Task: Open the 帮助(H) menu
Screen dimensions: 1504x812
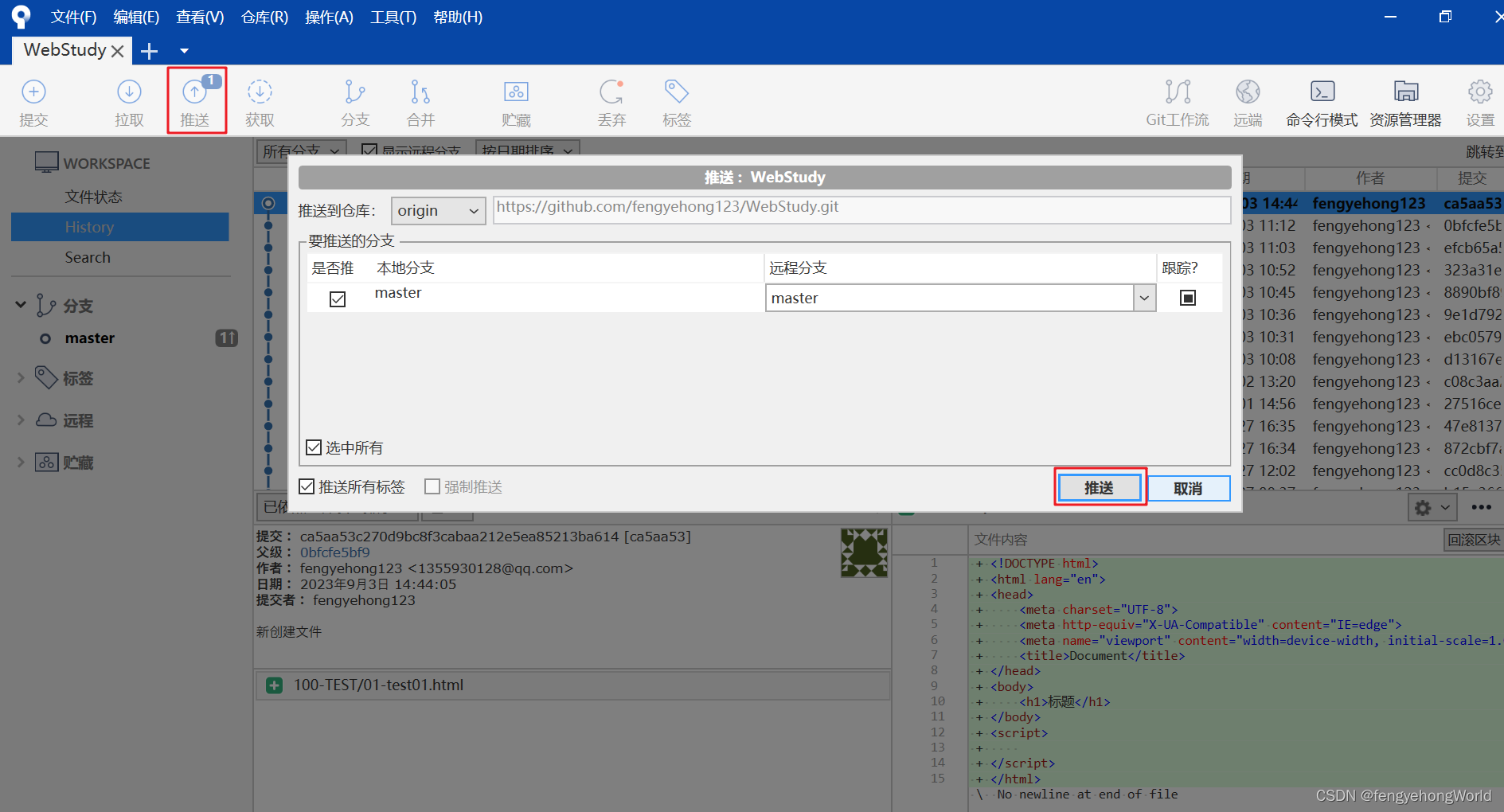Action: tap(458, 17)
